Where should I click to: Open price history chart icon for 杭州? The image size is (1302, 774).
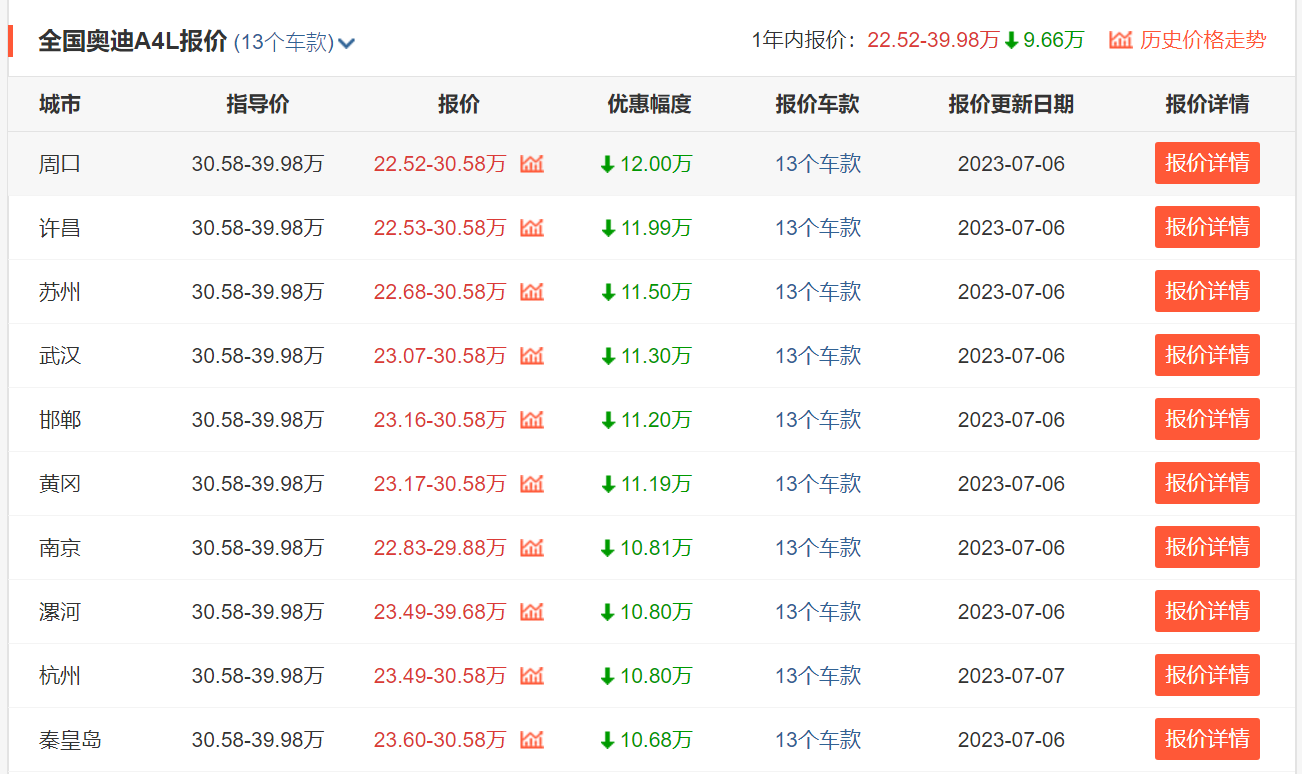[x=531, y=675]
